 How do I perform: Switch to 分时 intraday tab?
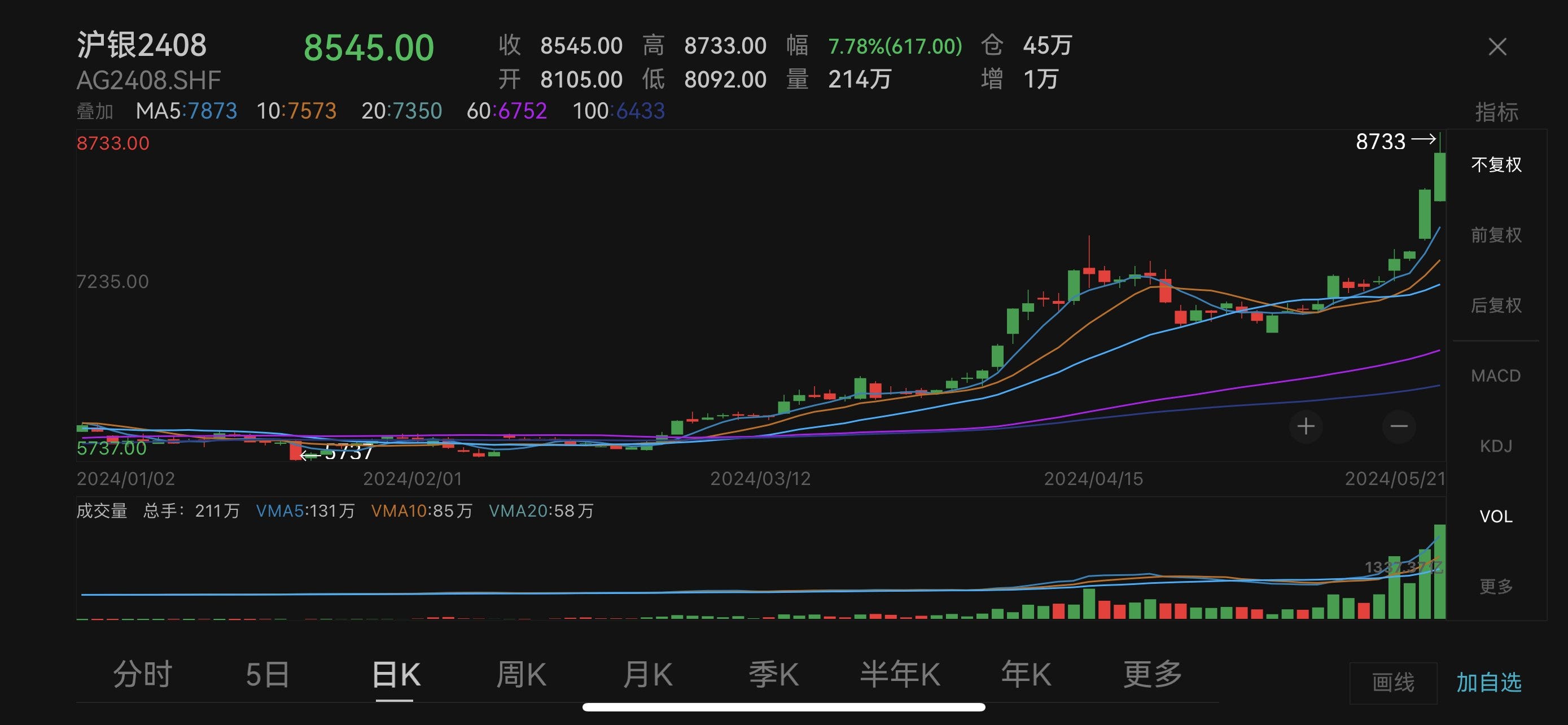tap(142, 675)
